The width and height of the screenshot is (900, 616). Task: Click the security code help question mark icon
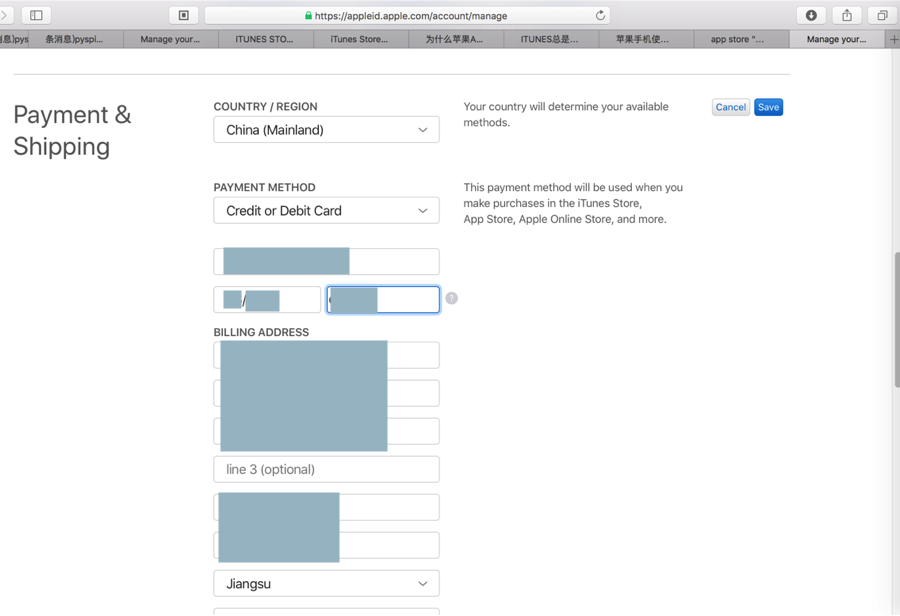pyautogui.click(x=452, y=298)
